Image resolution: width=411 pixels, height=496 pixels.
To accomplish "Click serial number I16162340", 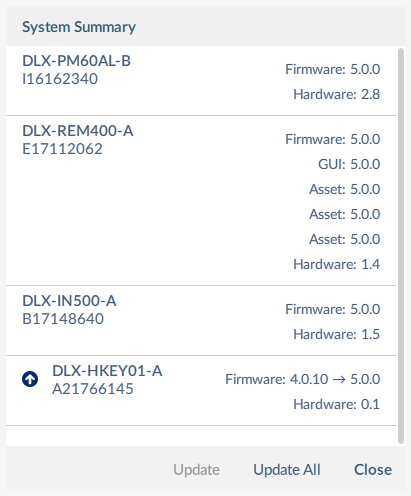I will click(60, 79).
